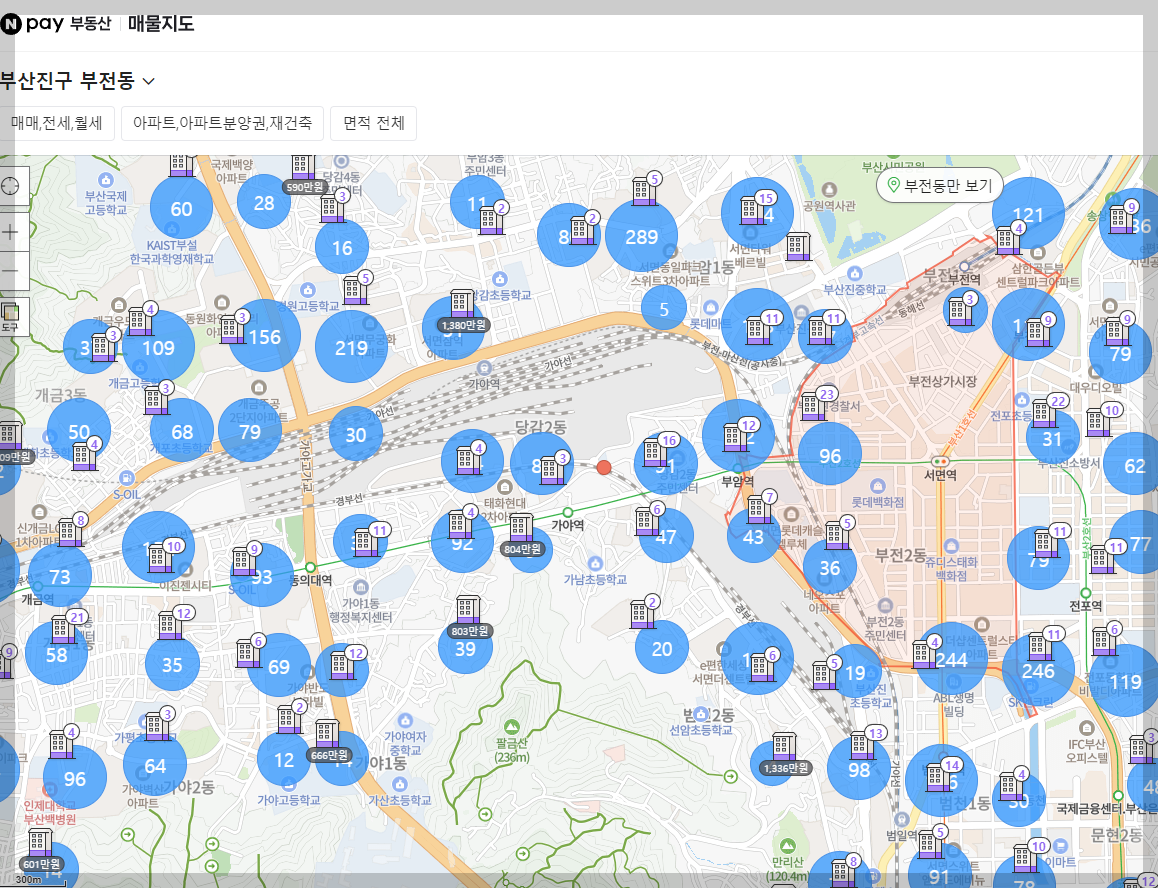Click the 서면역 station label

pyautogui.click(x=940, y=474)
